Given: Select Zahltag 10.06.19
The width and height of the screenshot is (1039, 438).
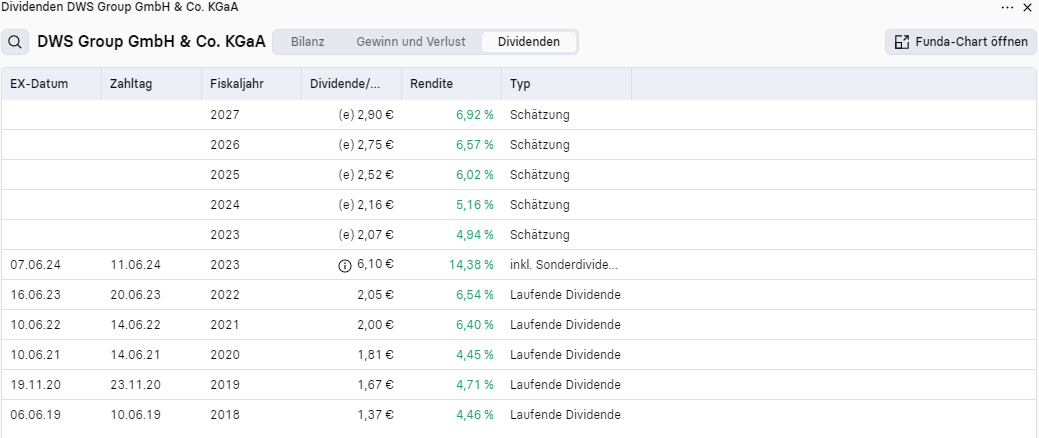Looking at the screenshot, I should tap(135, 415).
